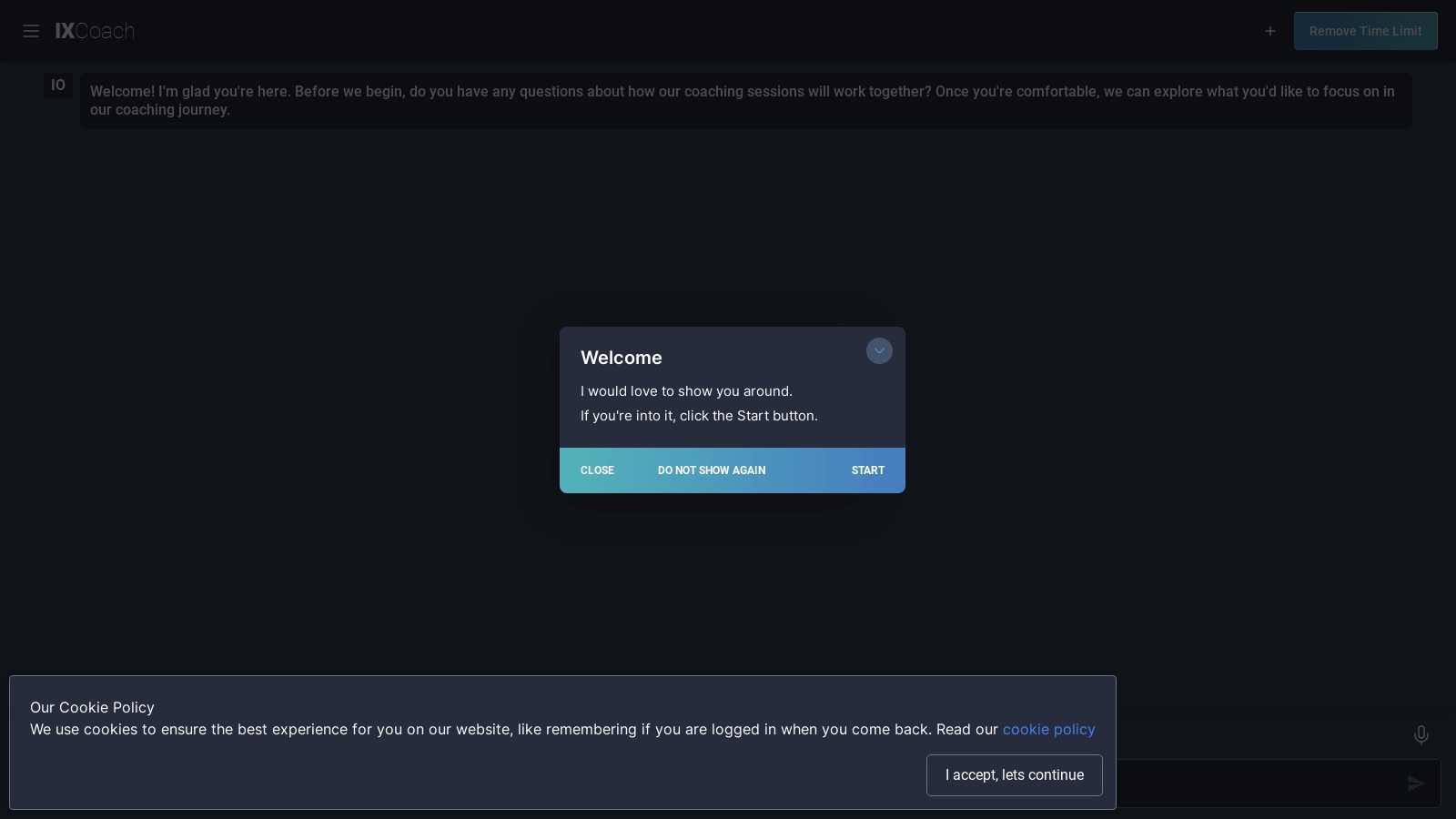Focus the chat message input field
Image resolution: width=1456 pixels, height=819 pixels.
click(1256, 784)
